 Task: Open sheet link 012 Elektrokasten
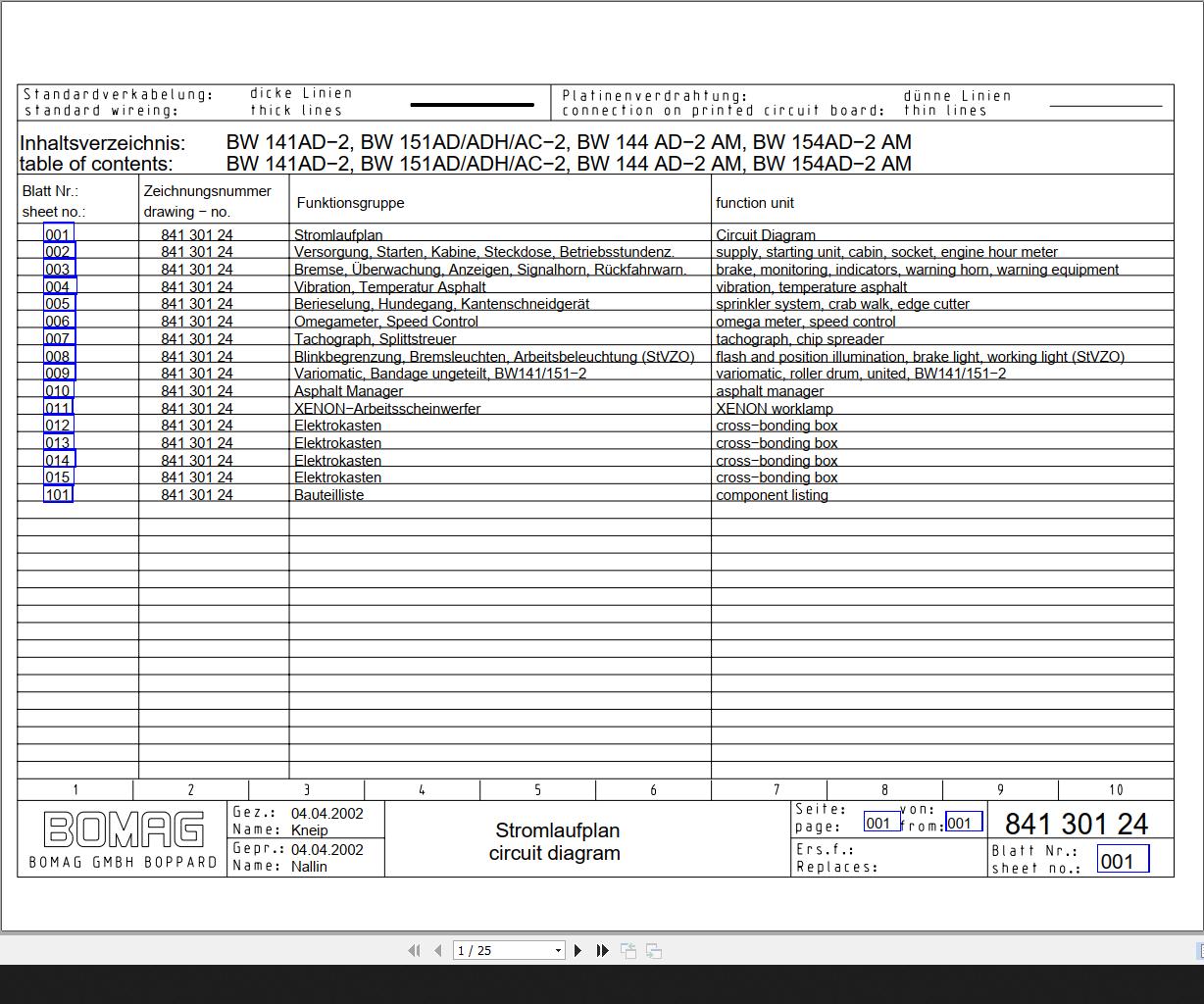[x=58, y=426]
